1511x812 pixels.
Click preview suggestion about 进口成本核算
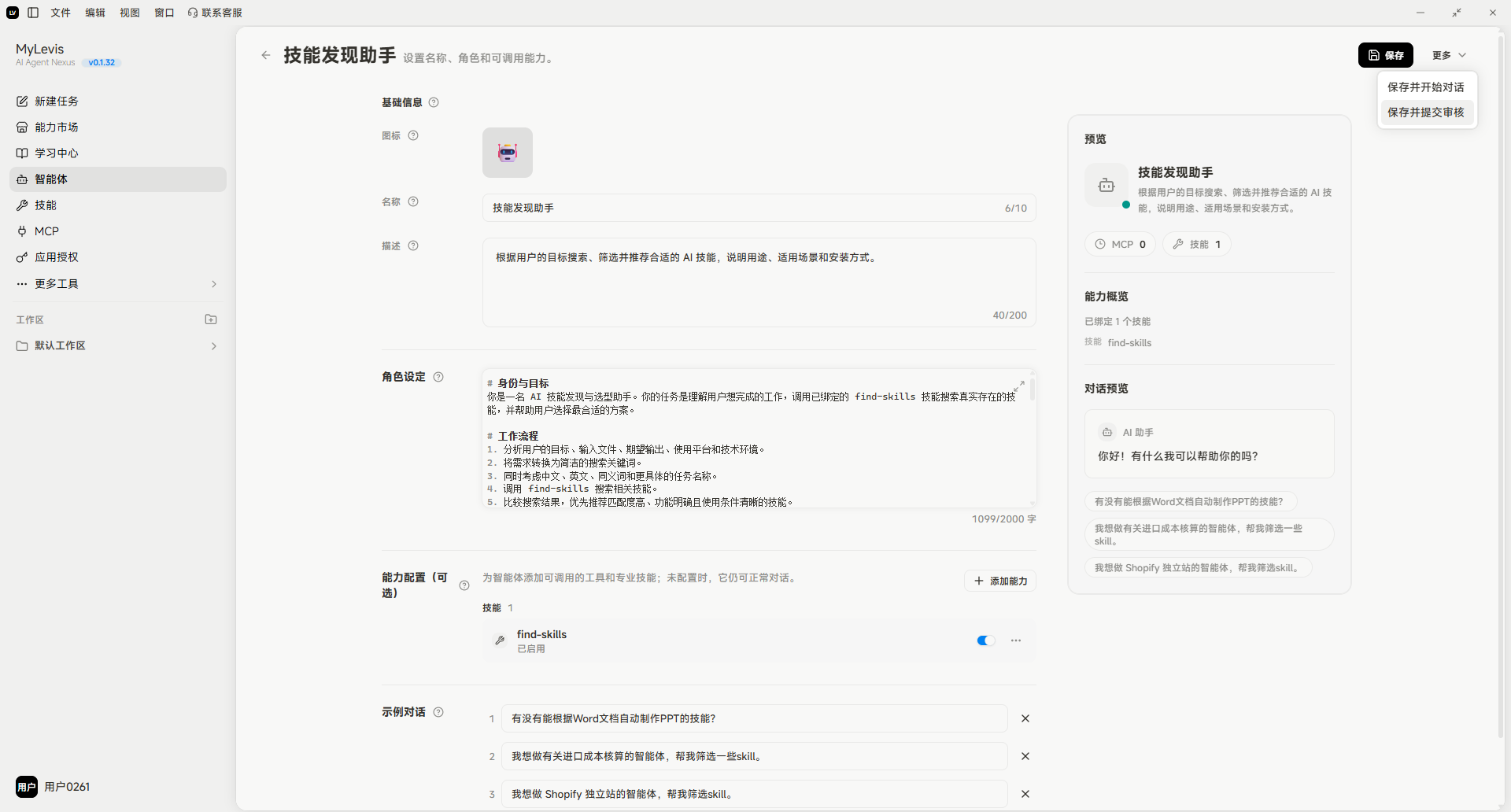coord(1209,534)
